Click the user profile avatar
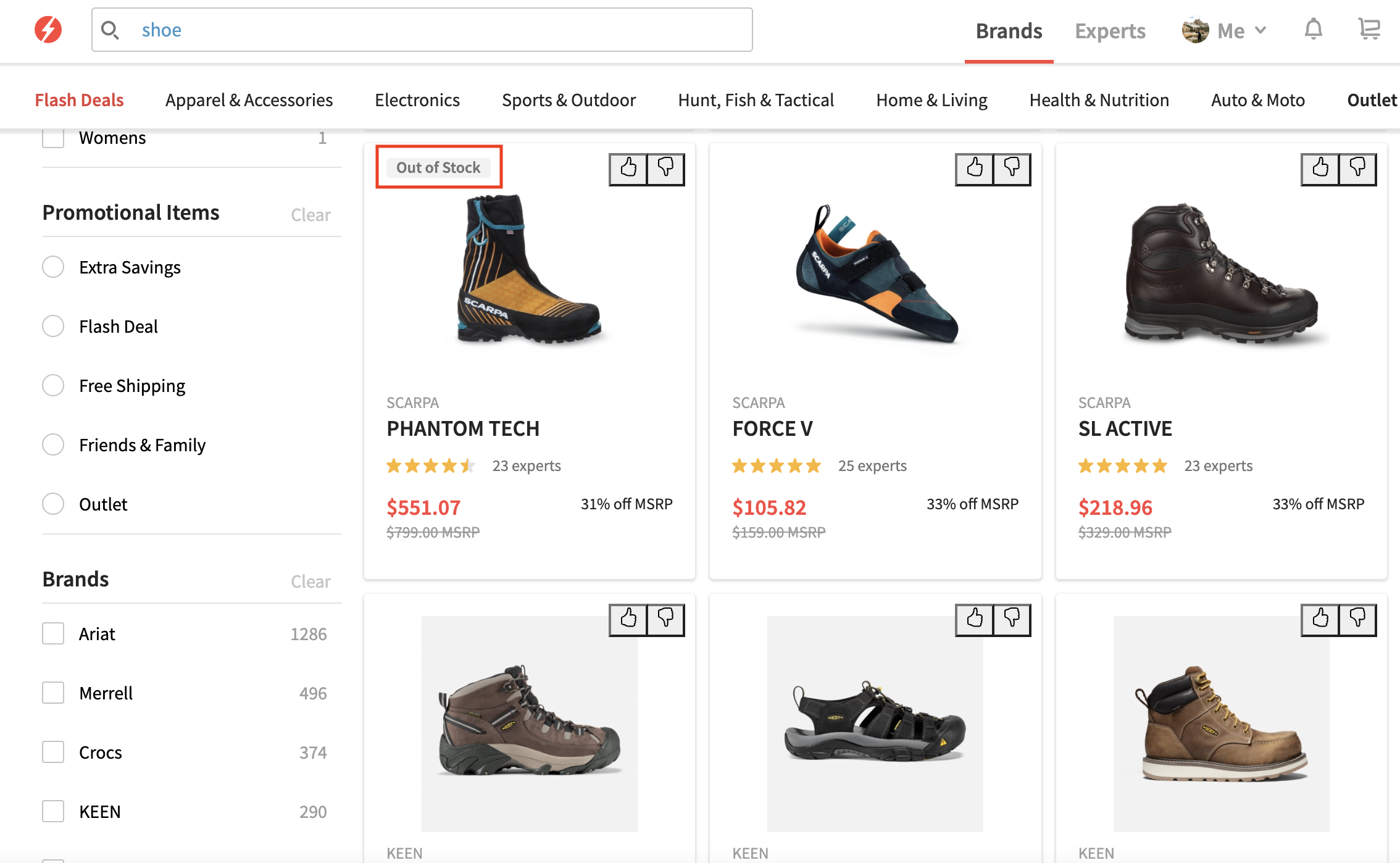1400x863 pixels. (x=1195, y=30)
